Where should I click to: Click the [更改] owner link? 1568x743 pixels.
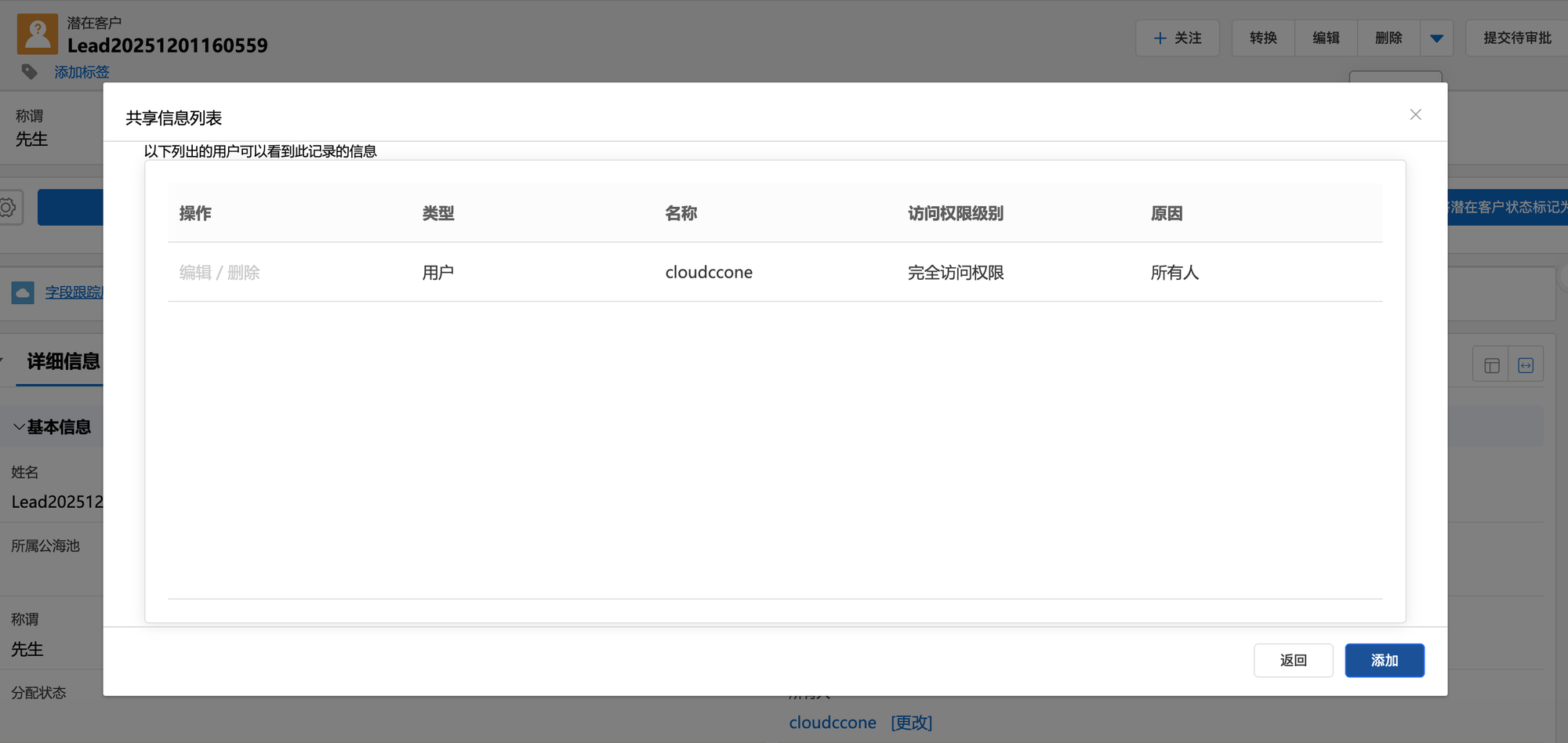click(x=911, y=723)
